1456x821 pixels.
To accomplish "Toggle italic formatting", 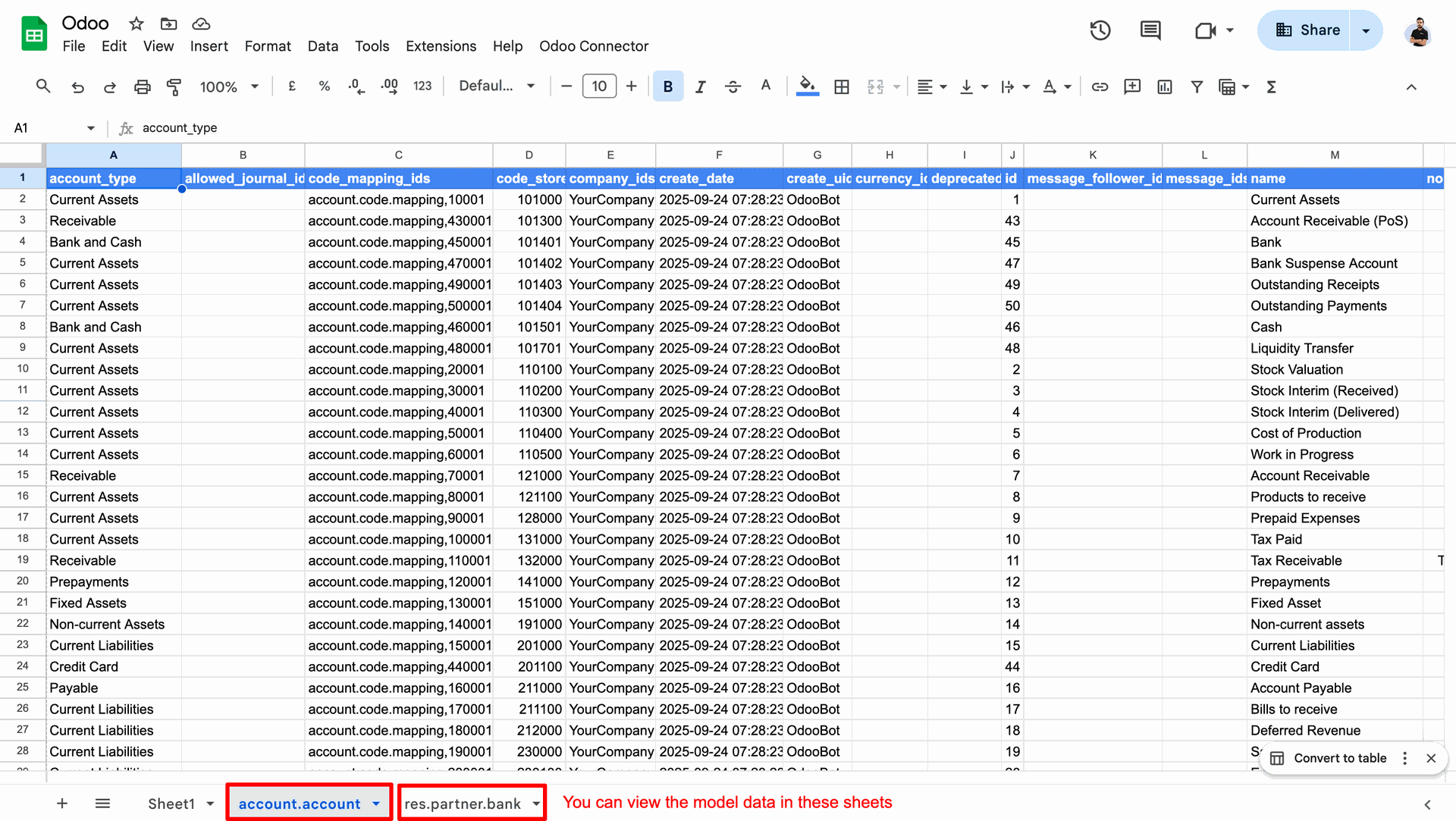I will point(700,86).
